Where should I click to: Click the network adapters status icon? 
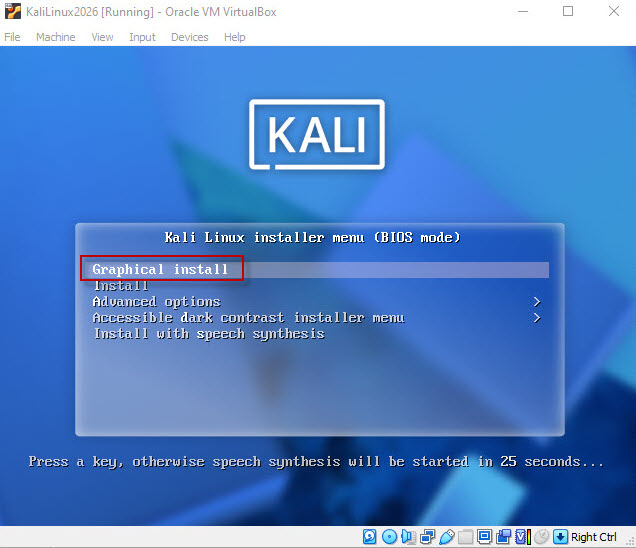click(428, 537)
